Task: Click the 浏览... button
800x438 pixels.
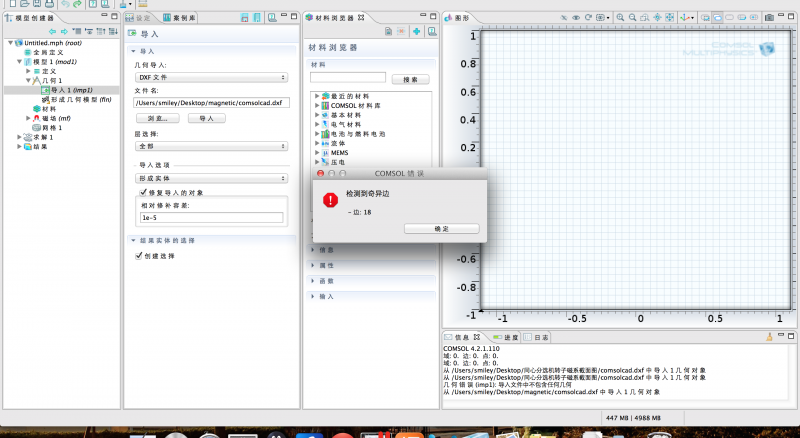Action: pyautogui.click(x=158, y=118)
